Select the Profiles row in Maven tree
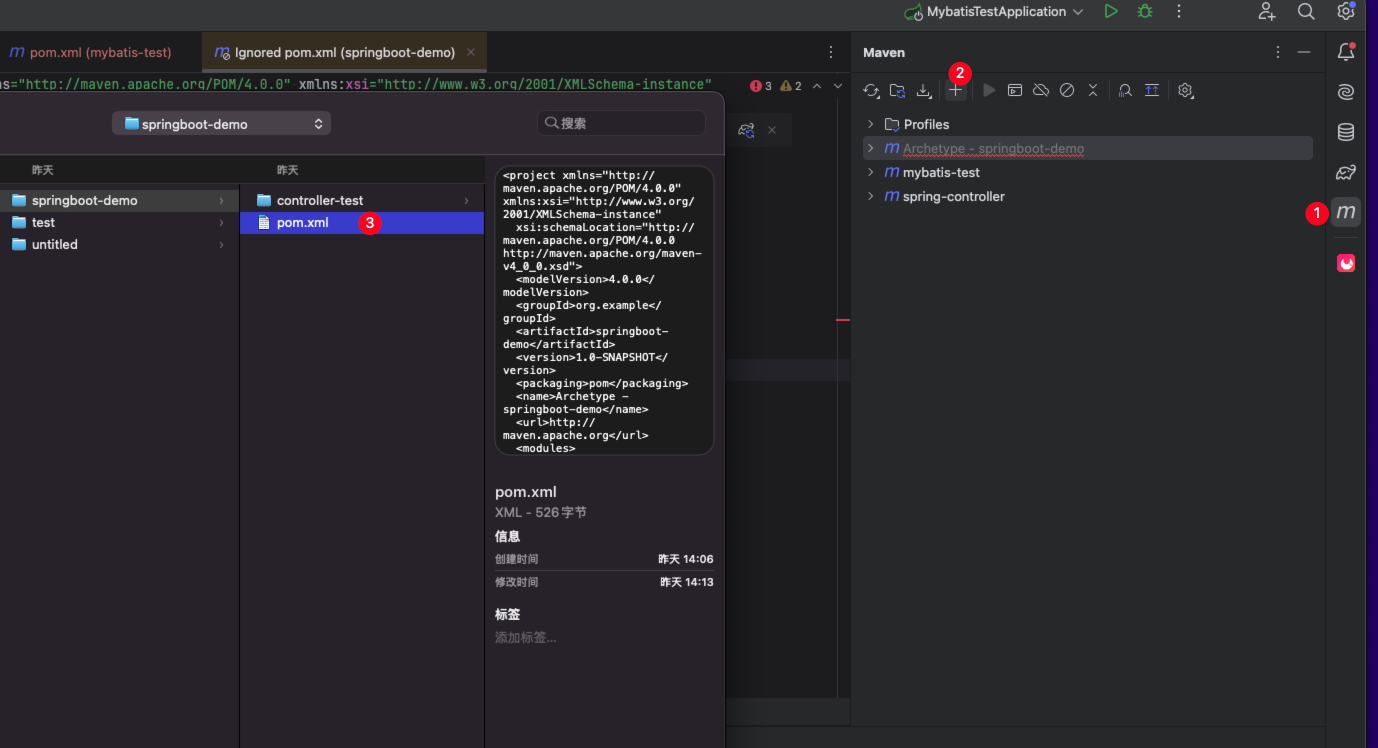This screenshot has height=748, width=1378. pos(1088,124)
